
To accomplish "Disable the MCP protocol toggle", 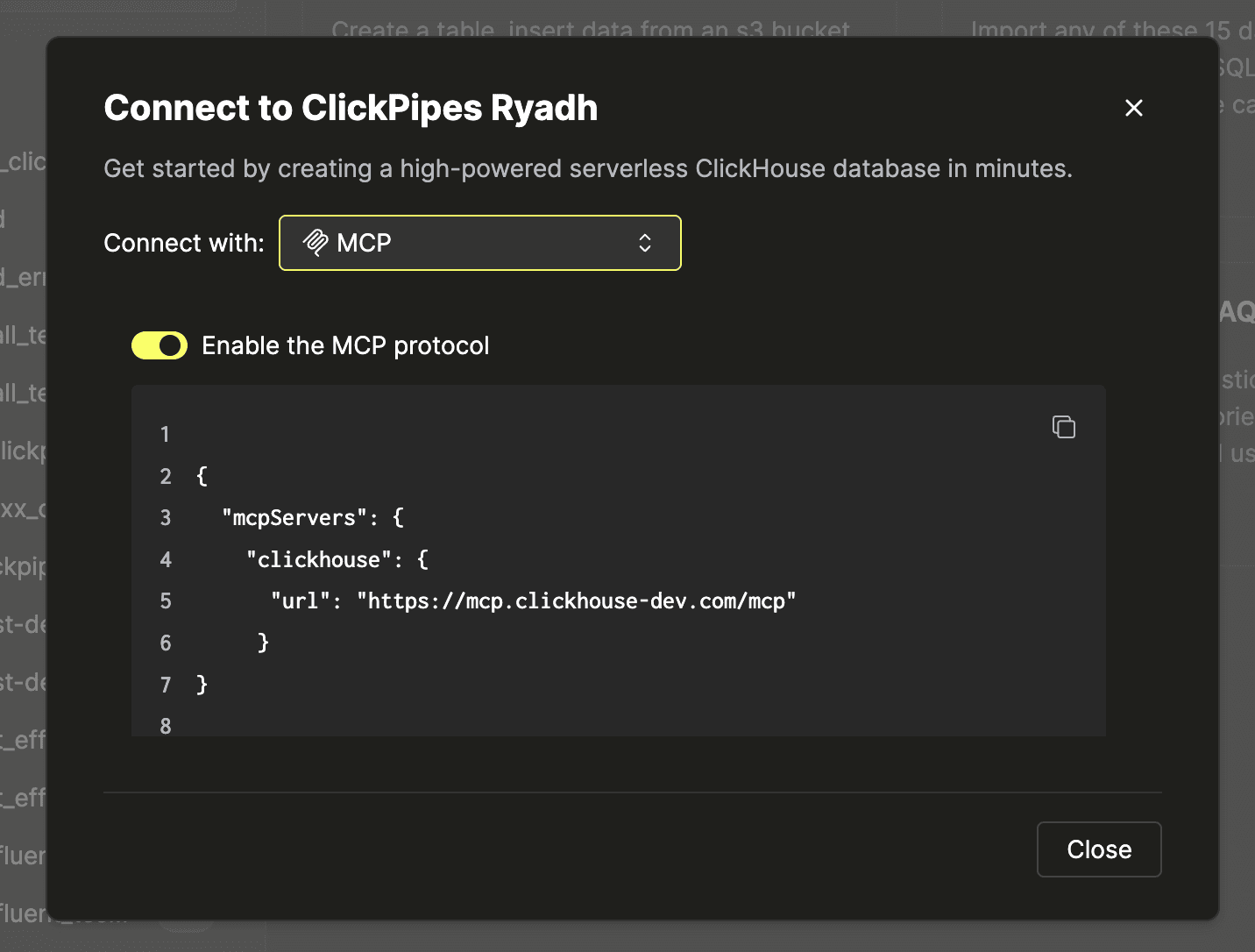I will [x=160, y=346].
